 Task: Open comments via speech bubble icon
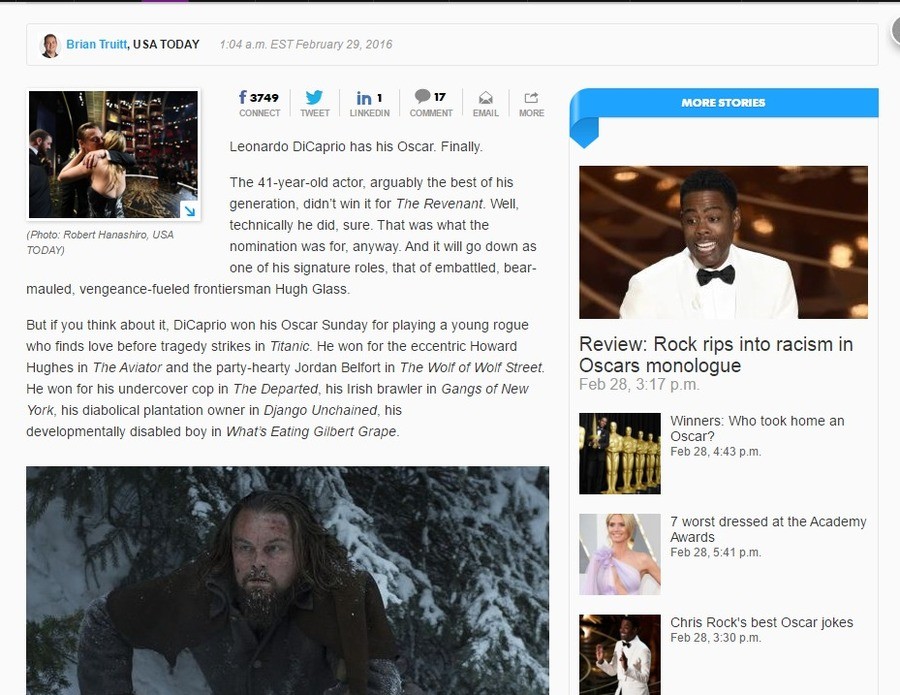click(x=422, y=96)
